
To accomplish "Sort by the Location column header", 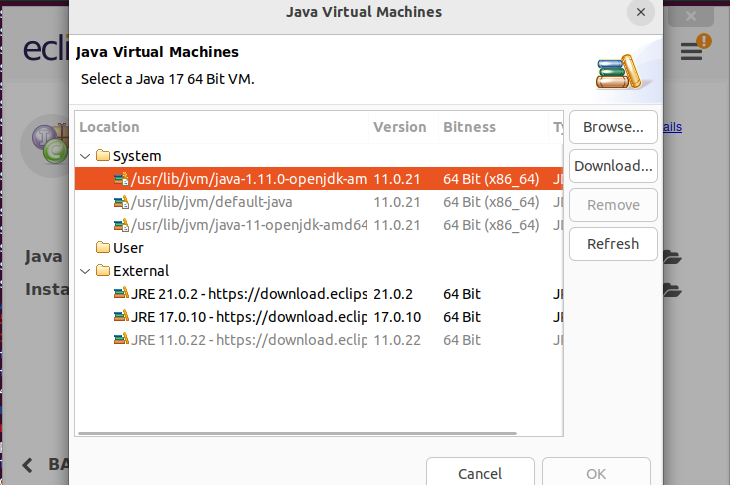I will pyautogui.click(x=222, y=127).
